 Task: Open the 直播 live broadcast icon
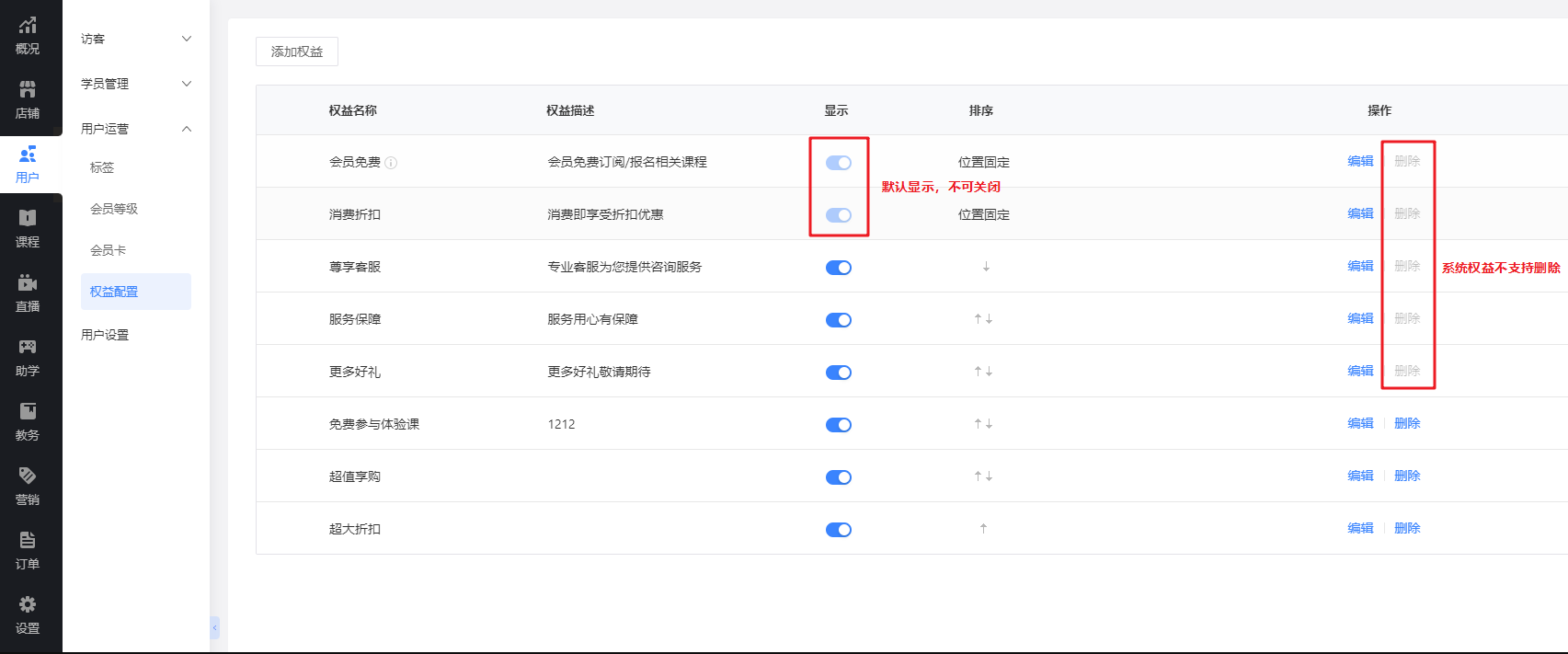[x=28, y=283]
